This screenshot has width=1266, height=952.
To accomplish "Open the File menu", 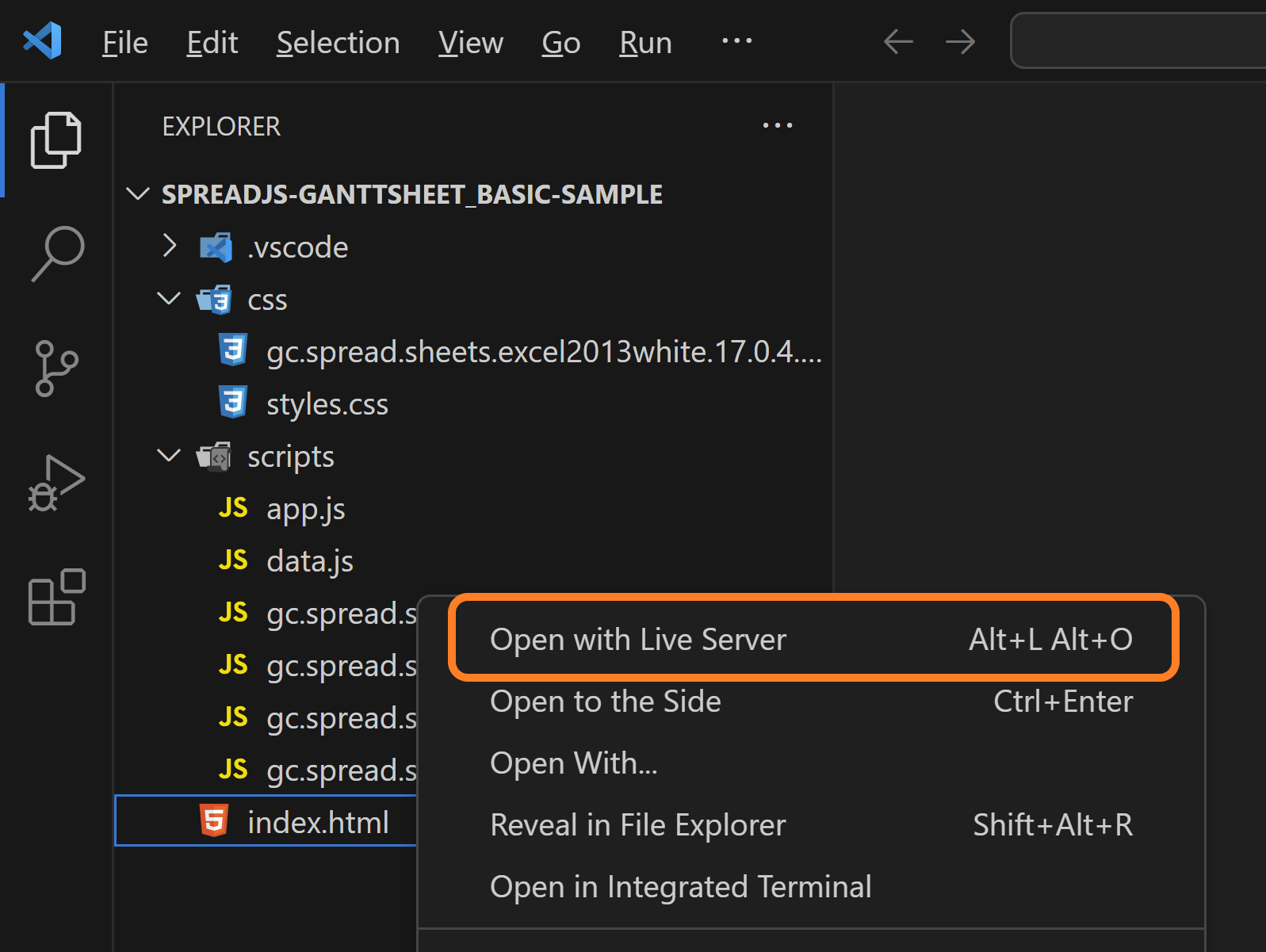I will click(x=125, y=43).
